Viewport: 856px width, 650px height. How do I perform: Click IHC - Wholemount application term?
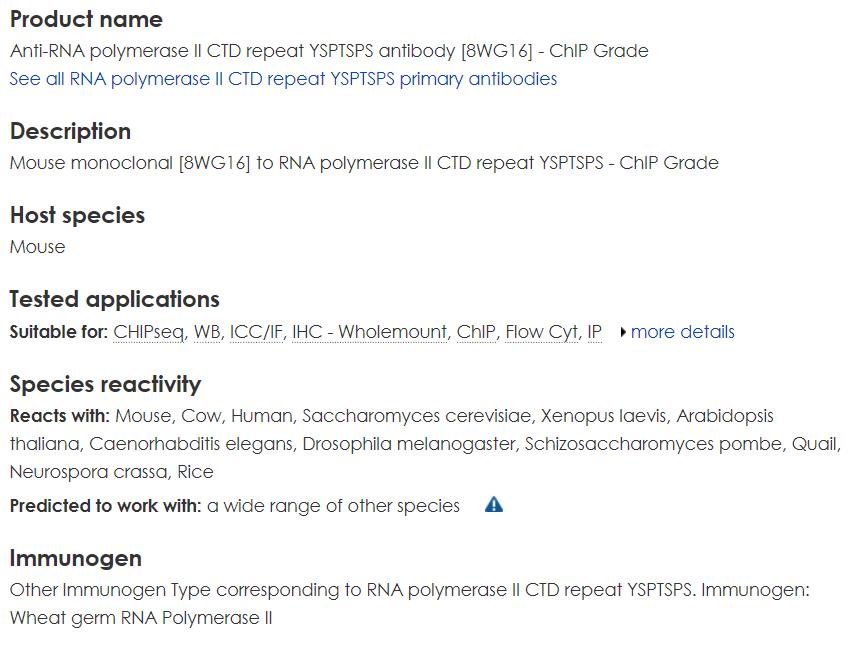[370, 332]
